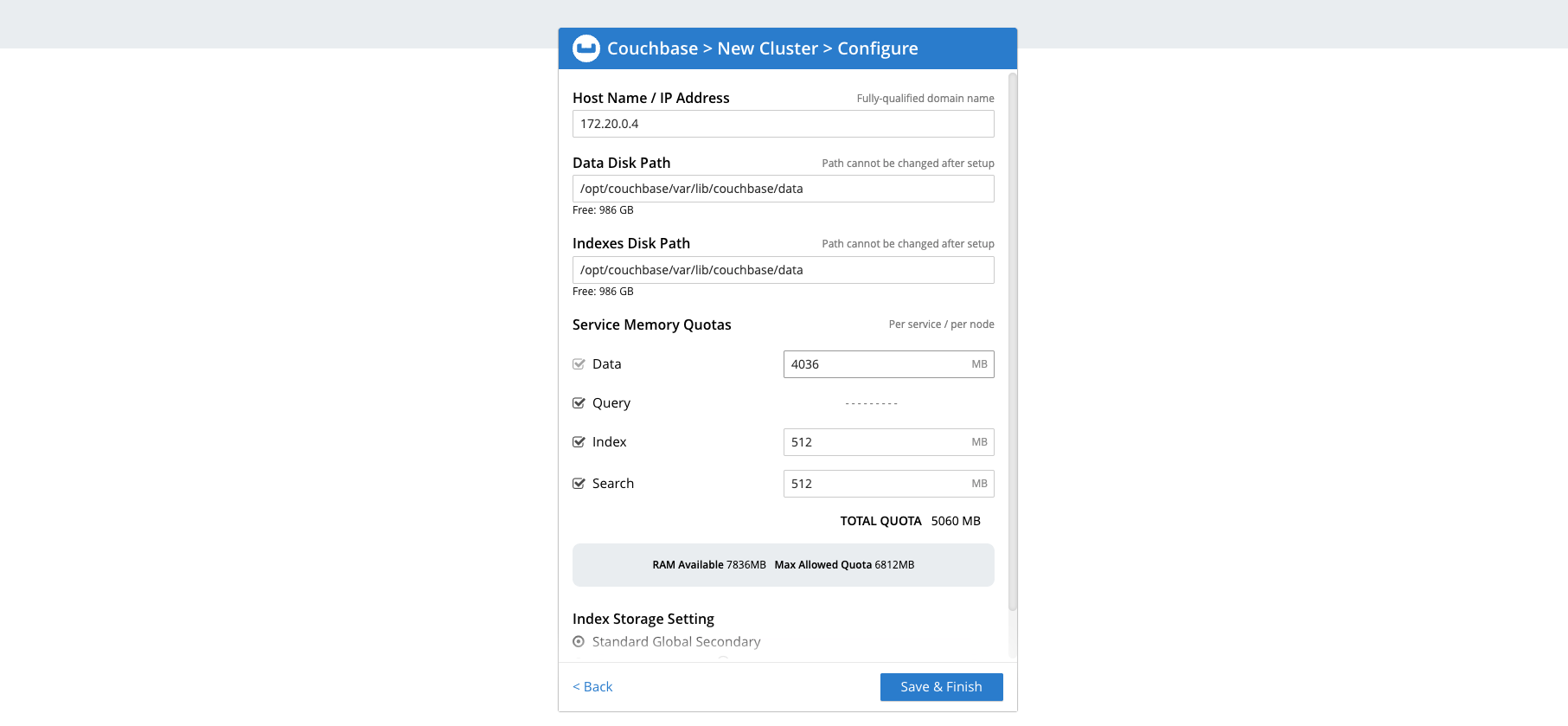Click the Indexes Disk Path input field
The height and width of the screenshot is (726, 1568).
pos(783,270)
